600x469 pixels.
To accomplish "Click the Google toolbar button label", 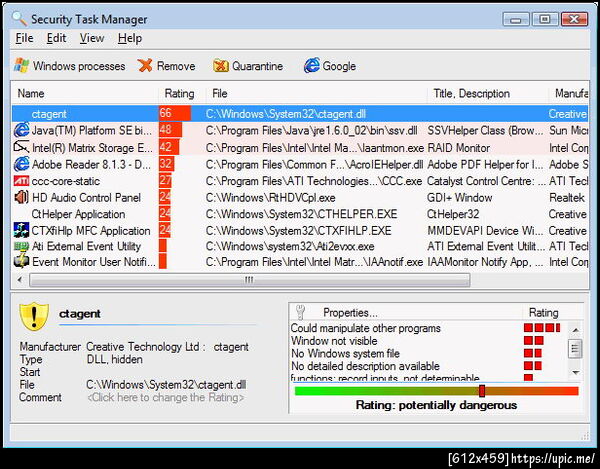I will click(x=339, y=66).
